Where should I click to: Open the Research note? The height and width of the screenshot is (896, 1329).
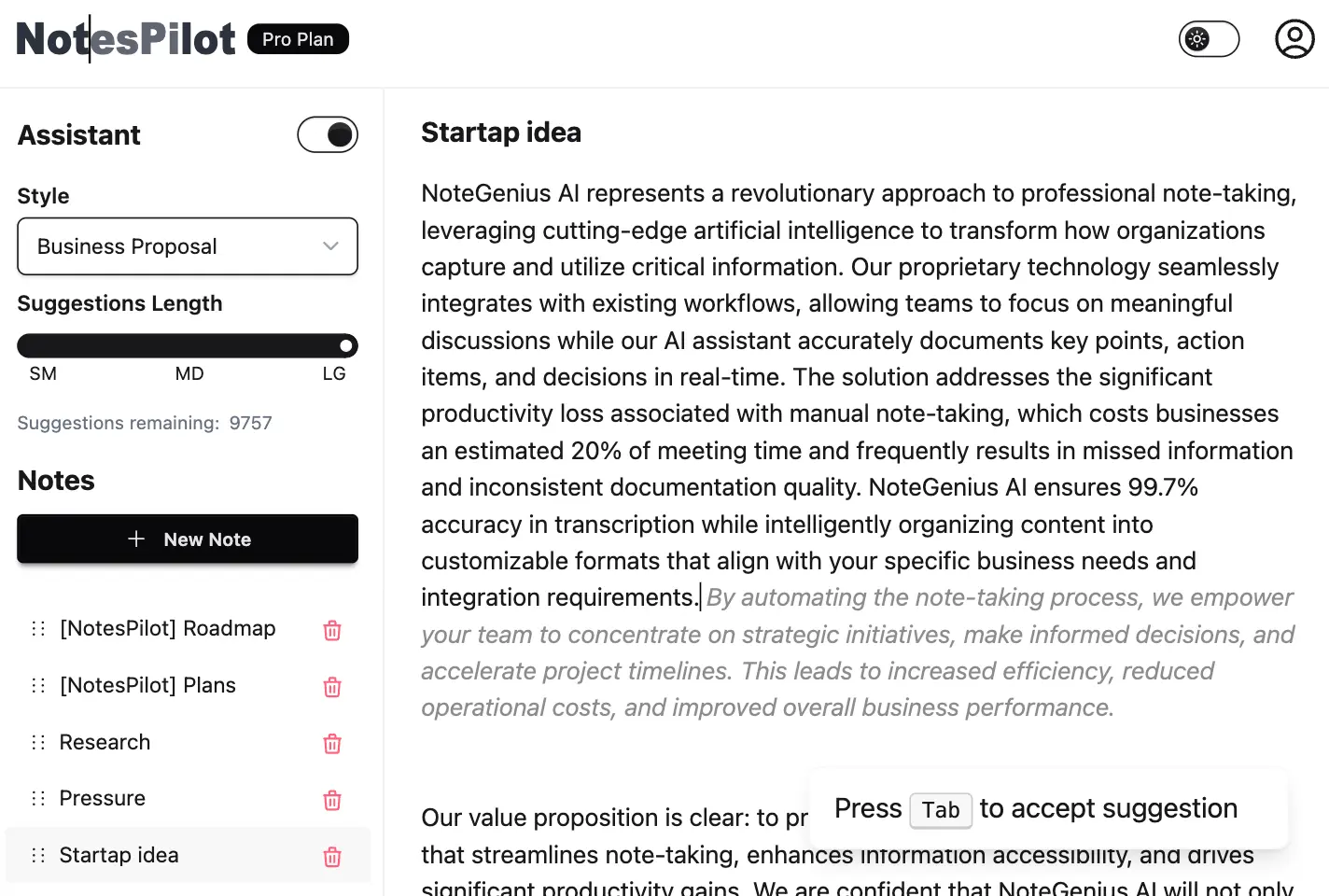pos(105,742)
